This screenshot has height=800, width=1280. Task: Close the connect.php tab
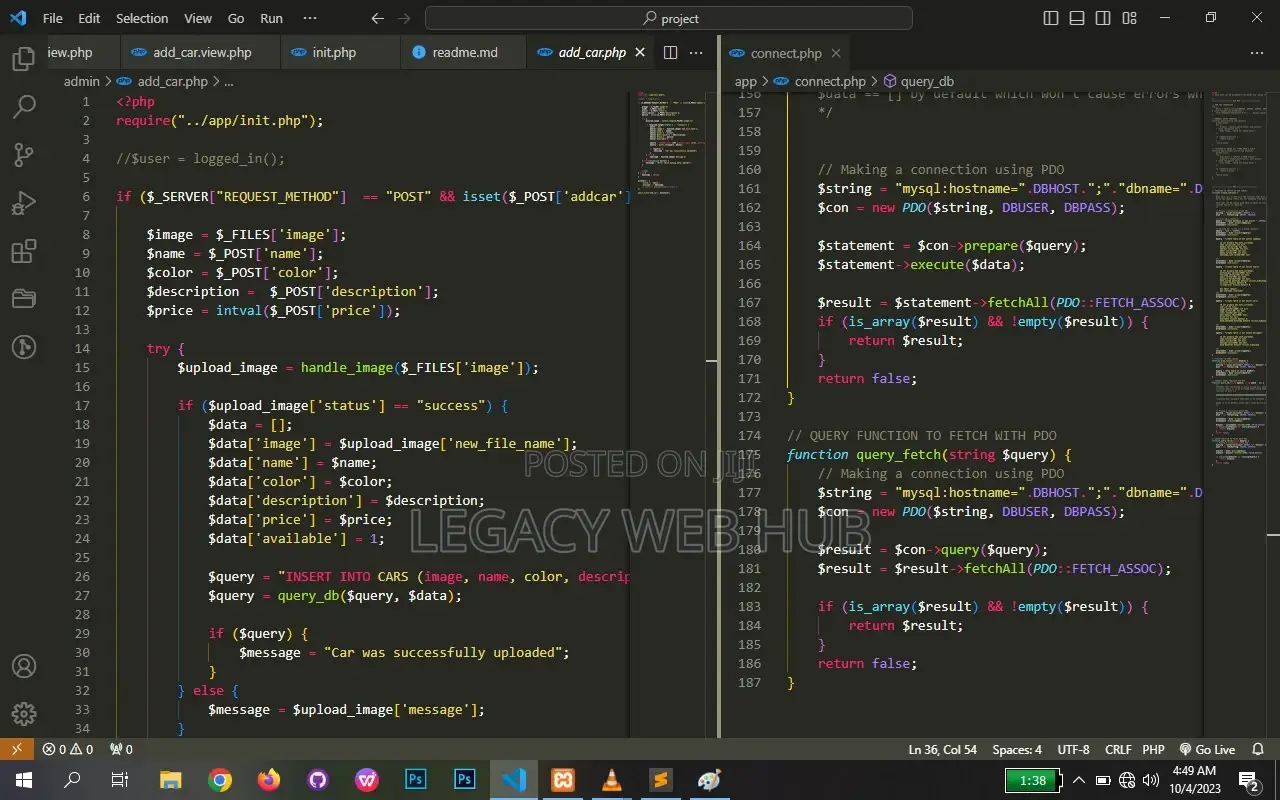836,53
